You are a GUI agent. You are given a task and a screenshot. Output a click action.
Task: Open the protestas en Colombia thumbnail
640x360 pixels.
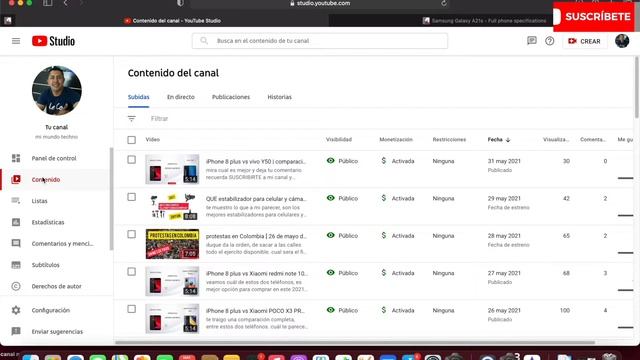(172, 244)
